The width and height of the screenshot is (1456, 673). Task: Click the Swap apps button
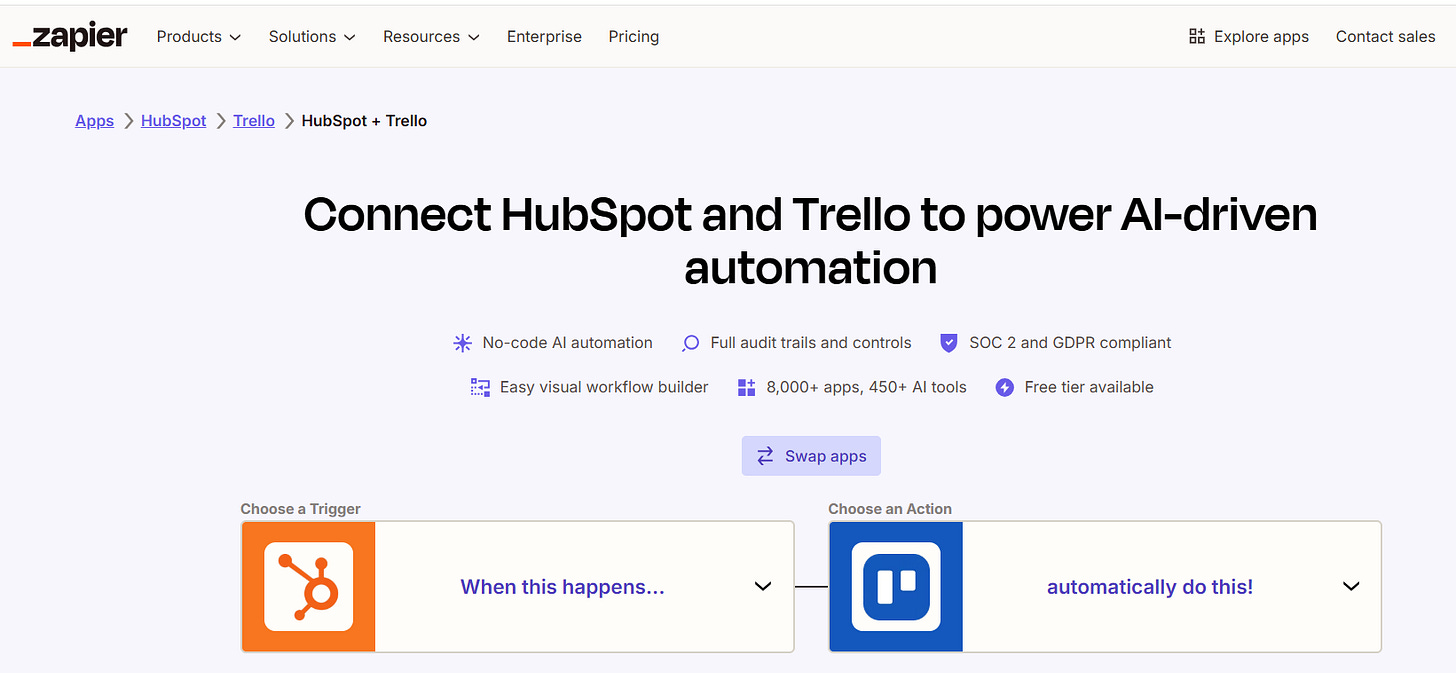click(811, 456)
